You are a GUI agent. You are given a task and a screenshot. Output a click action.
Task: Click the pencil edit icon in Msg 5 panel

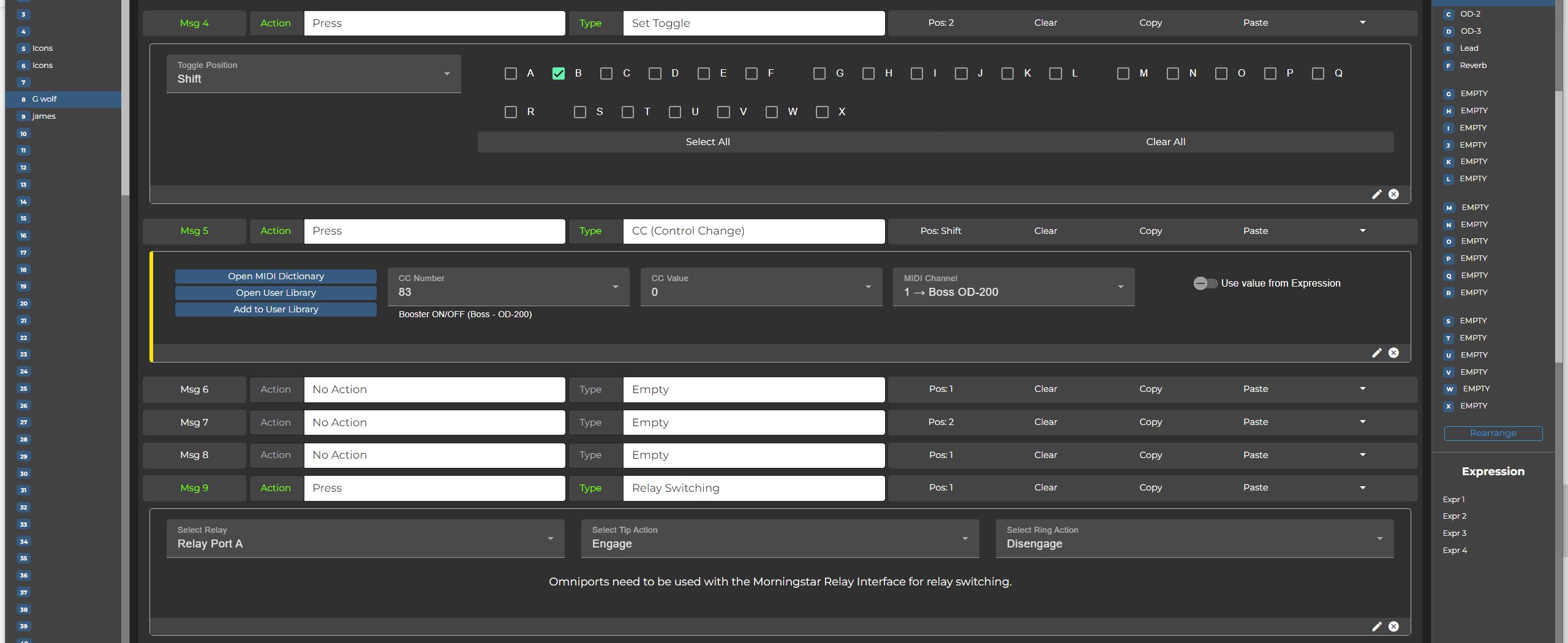point(1376,353)
